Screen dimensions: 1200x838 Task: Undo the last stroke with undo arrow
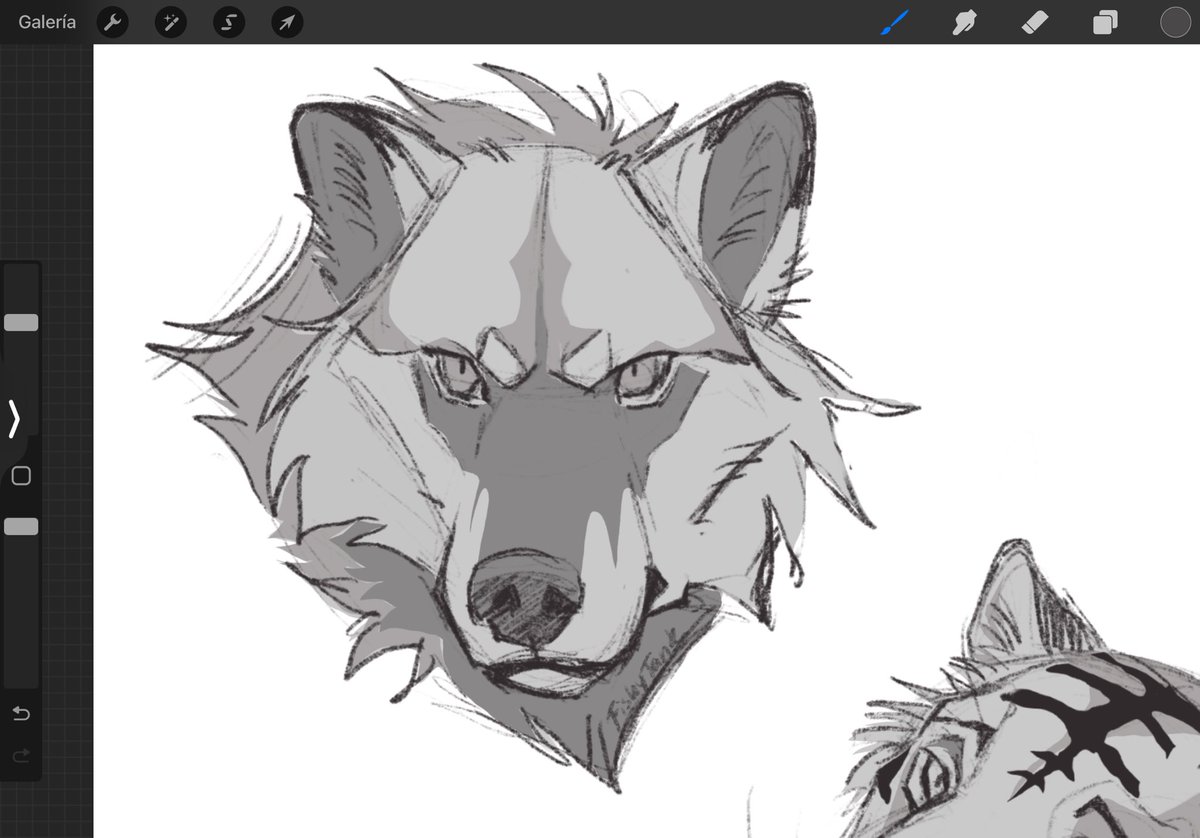(21, 714)
